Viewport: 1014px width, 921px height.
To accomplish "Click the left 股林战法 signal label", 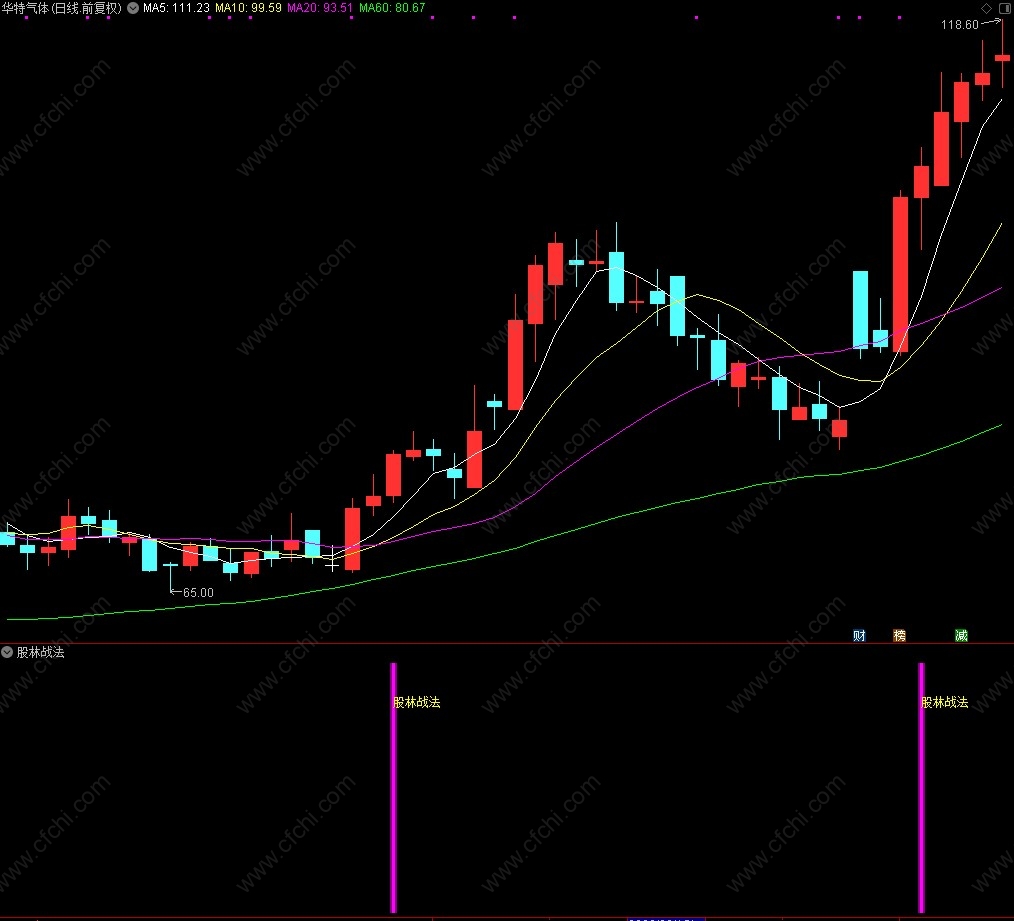I will click(x=416, y=702).
